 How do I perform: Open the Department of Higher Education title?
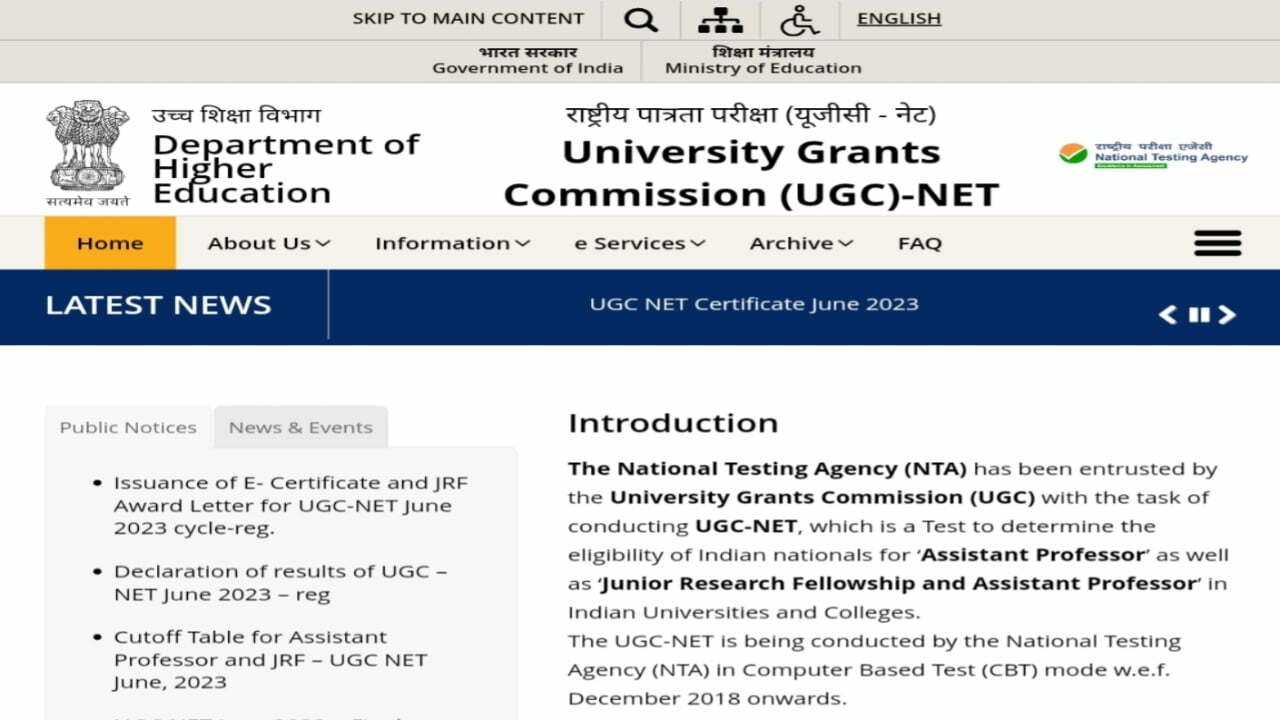click(x=286, y=168)
